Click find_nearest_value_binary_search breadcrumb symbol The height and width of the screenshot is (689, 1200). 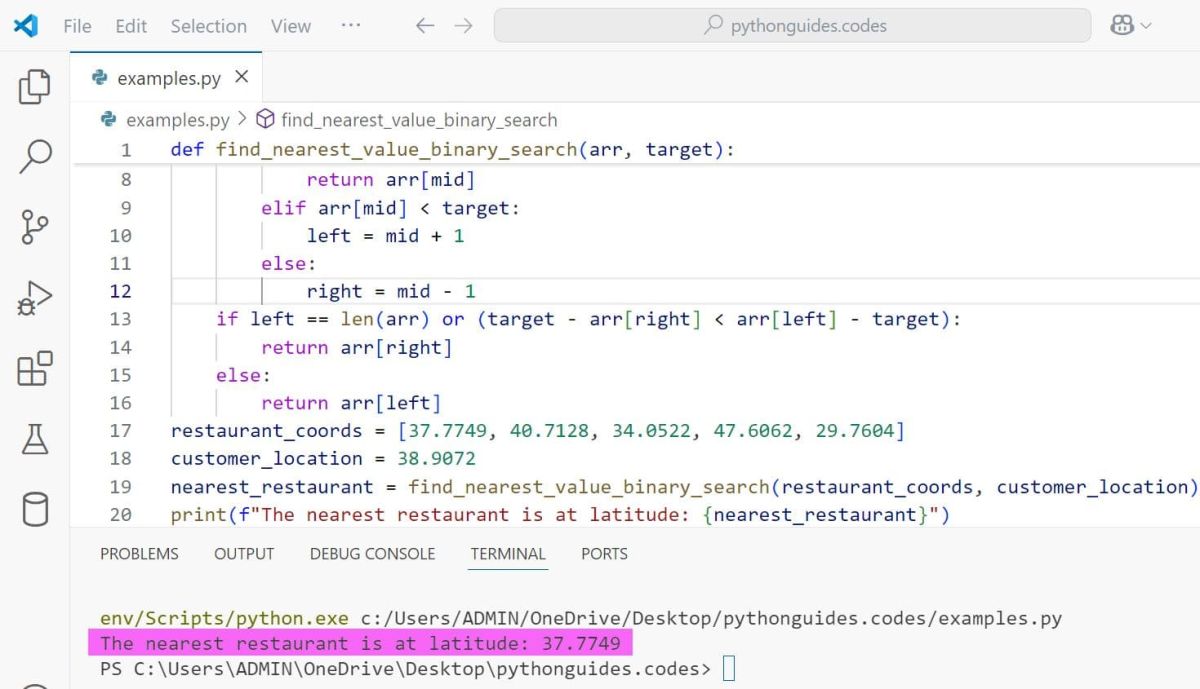click(419, 120)
